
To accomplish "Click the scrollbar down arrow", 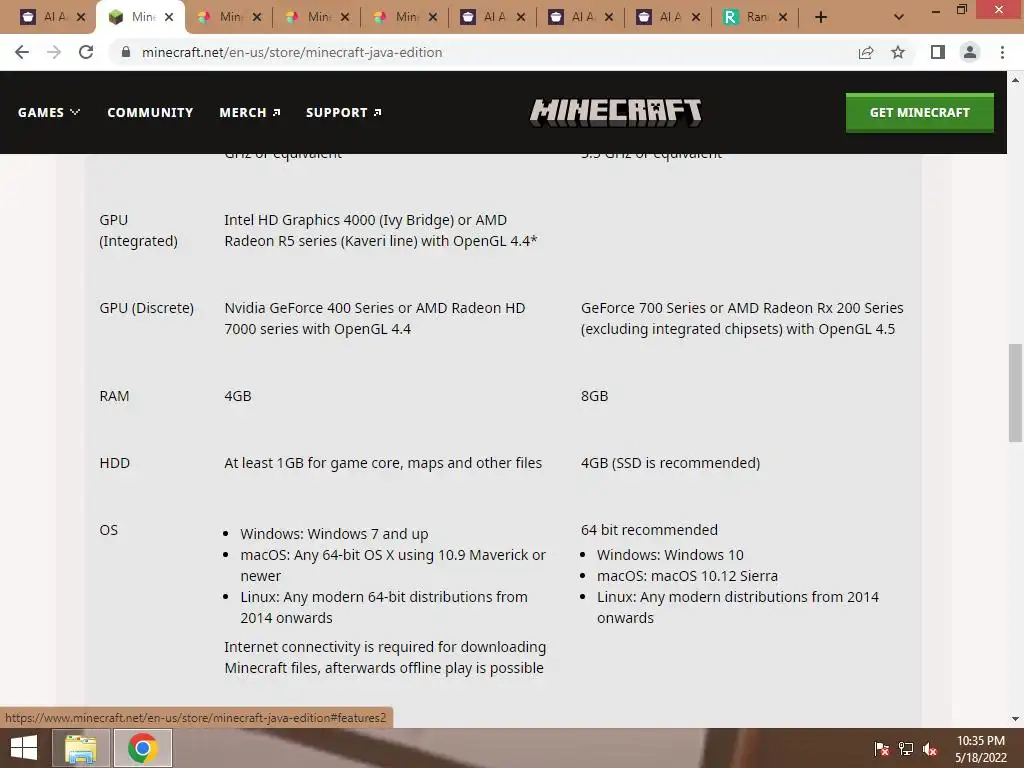I will (1015, 718).
